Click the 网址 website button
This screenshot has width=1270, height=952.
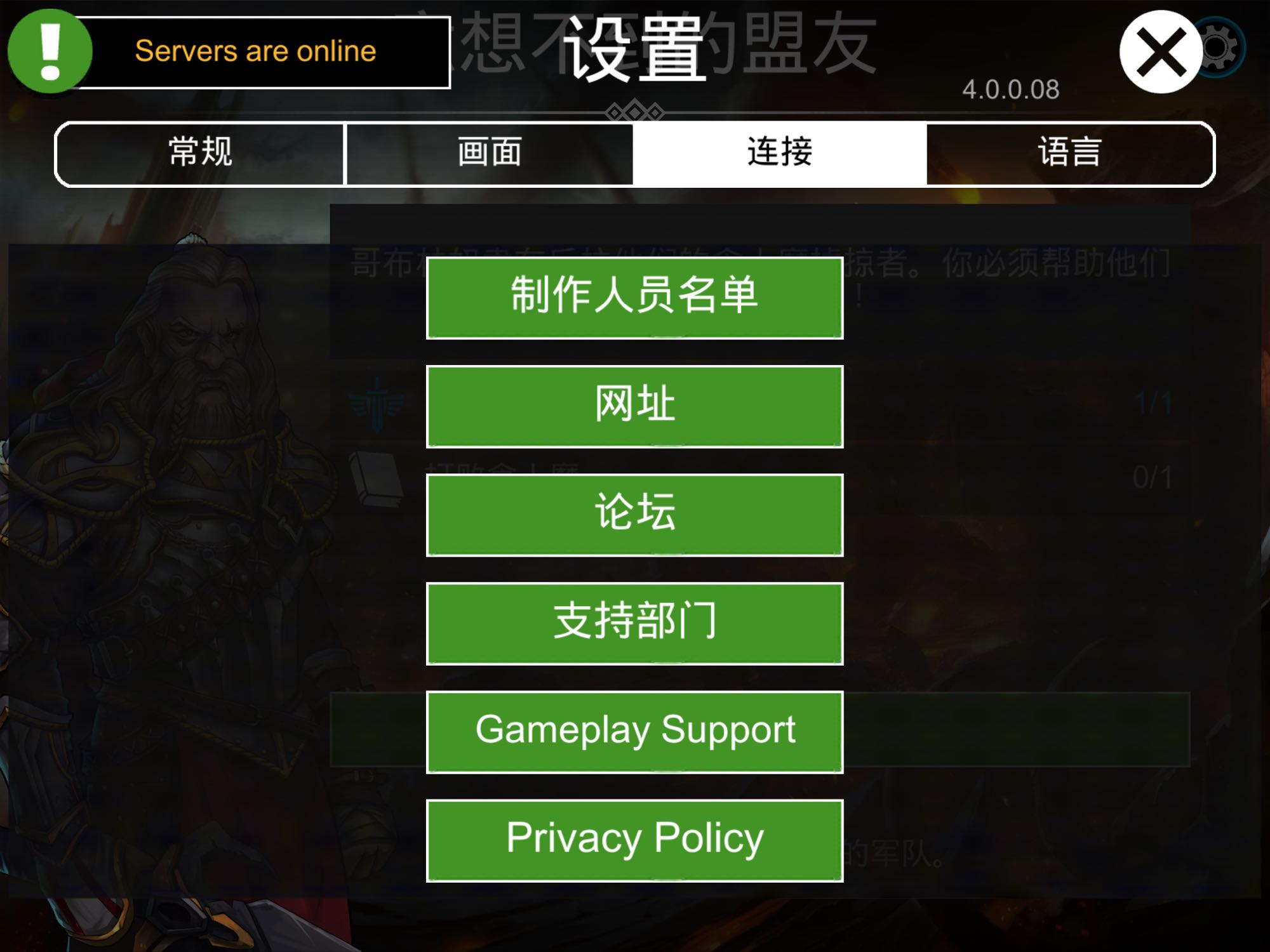635,406
